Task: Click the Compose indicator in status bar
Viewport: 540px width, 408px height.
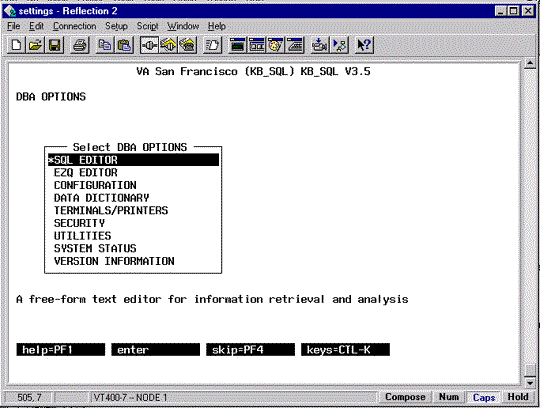Action: [x=405, y=397]
